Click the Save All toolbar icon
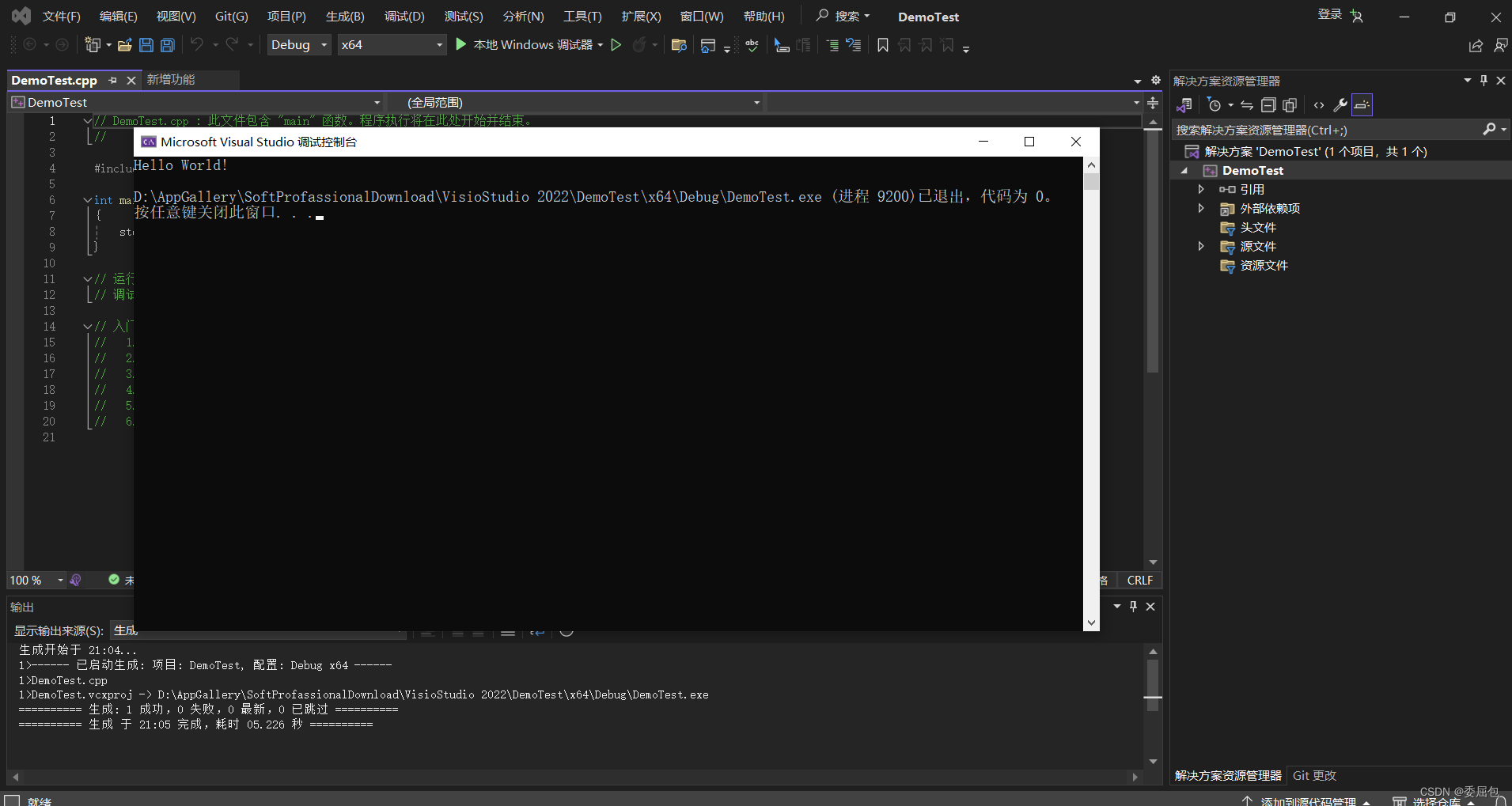1512x806 pixels. (167, 45)
